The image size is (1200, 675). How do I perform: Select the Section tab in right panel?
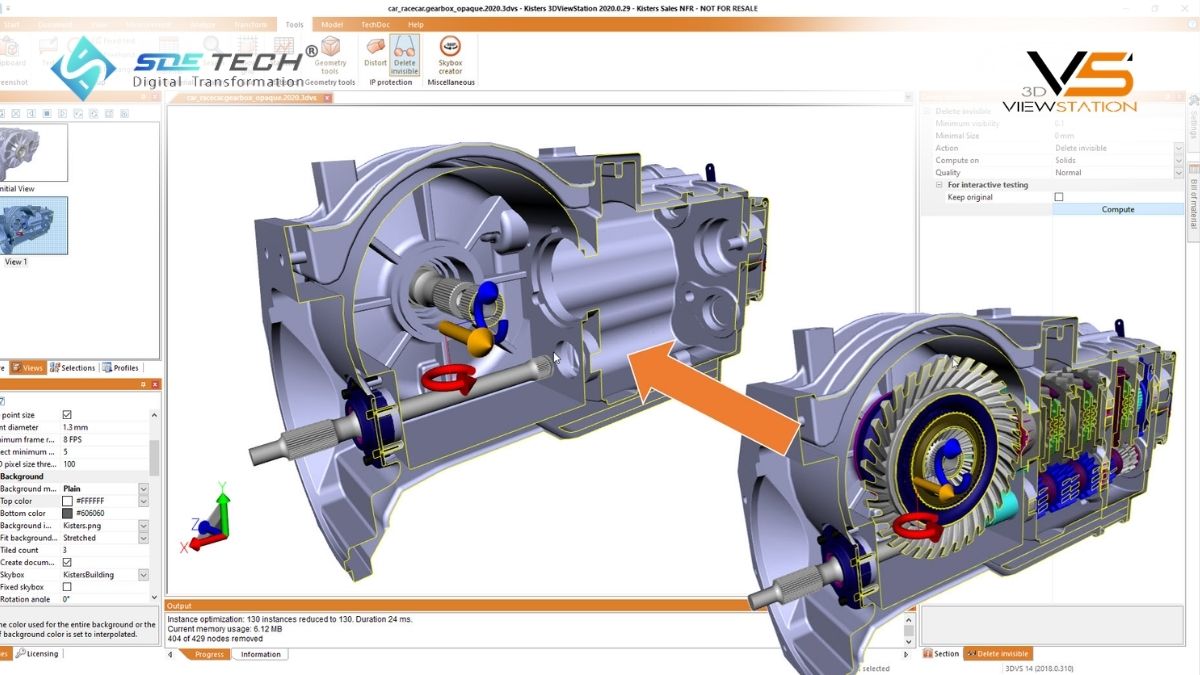pos(941,654)
